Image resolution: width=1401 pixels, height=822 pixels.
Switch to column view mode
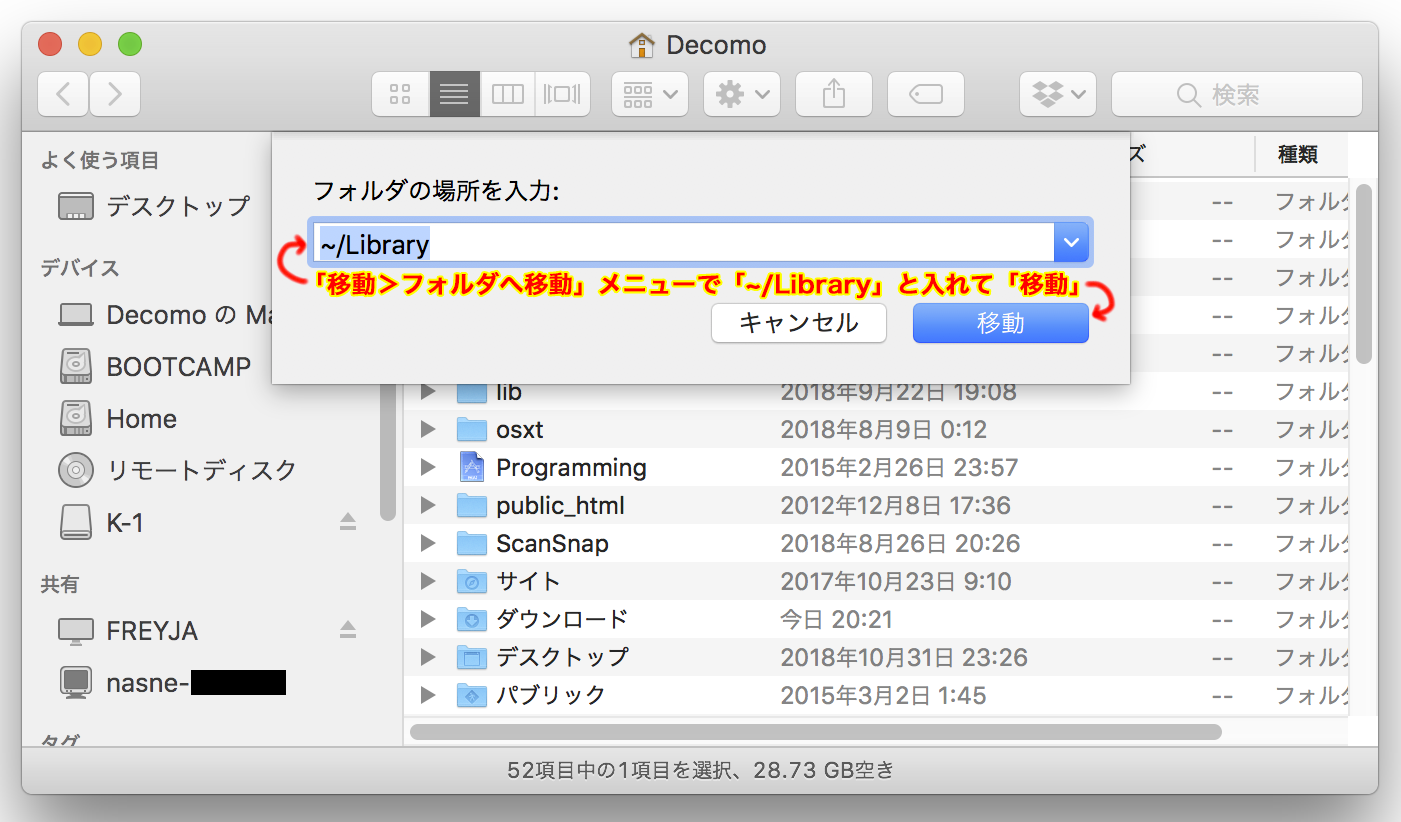(x=508, y=95)
